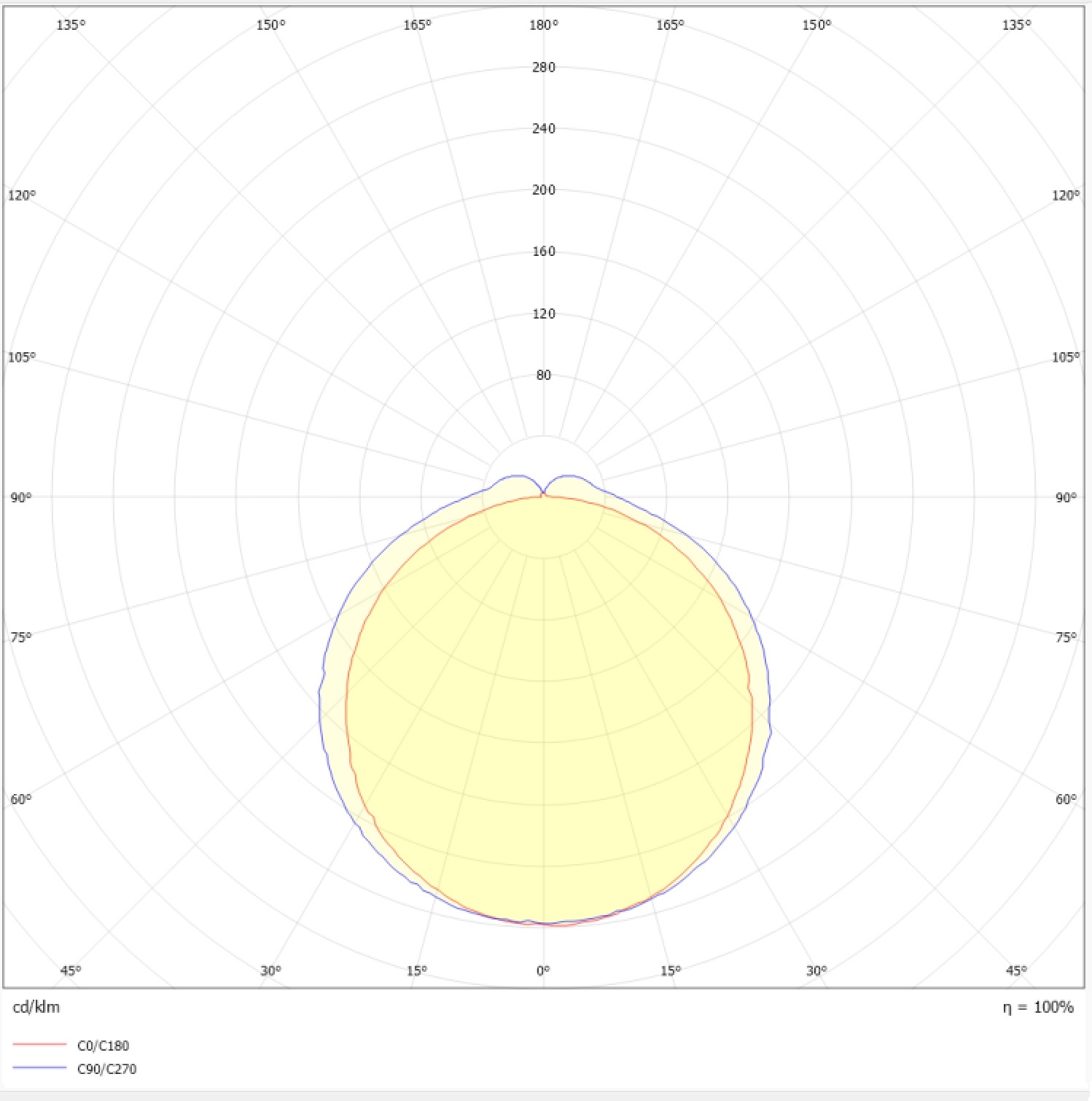Select the blue C90/C270 legend line

click(x=39, y=1068)
